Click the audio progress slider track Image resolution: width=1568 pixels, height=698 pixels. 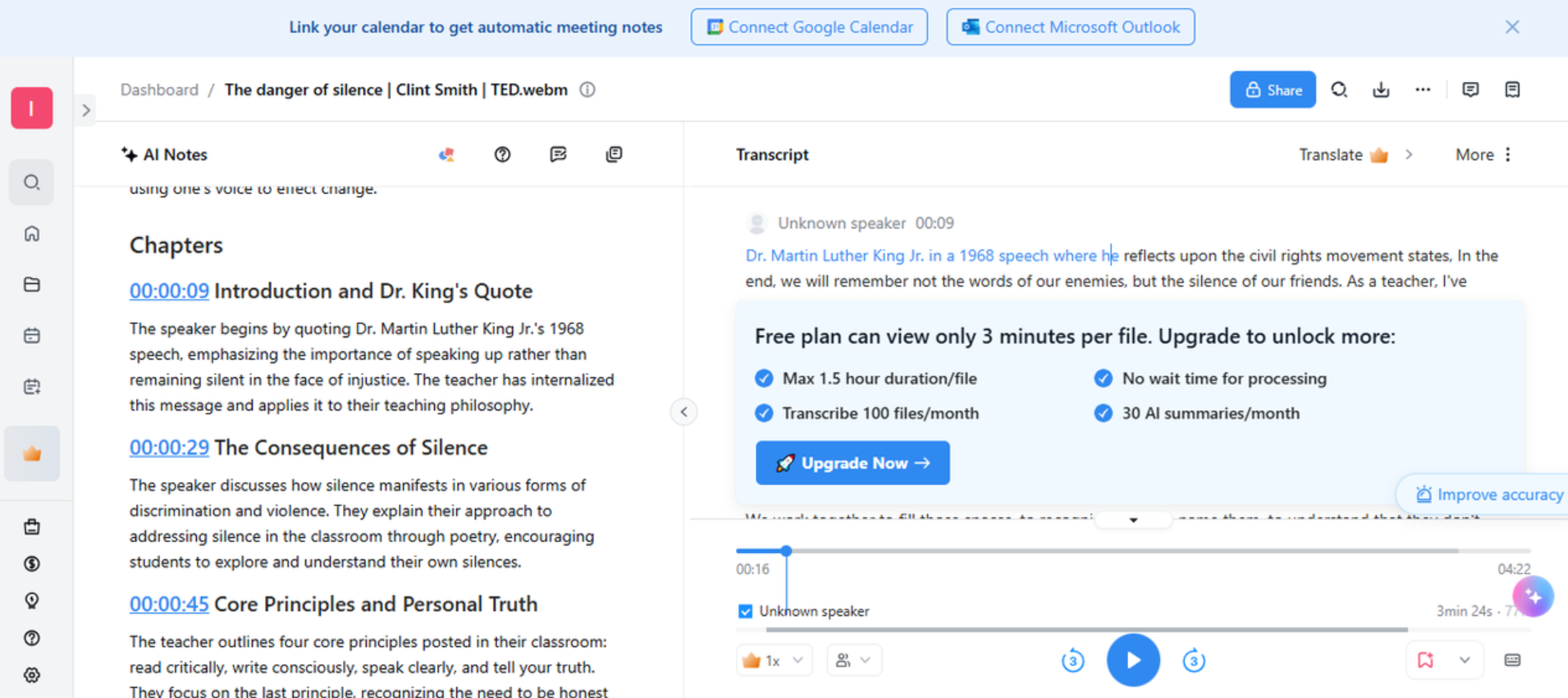[1133, 551]
